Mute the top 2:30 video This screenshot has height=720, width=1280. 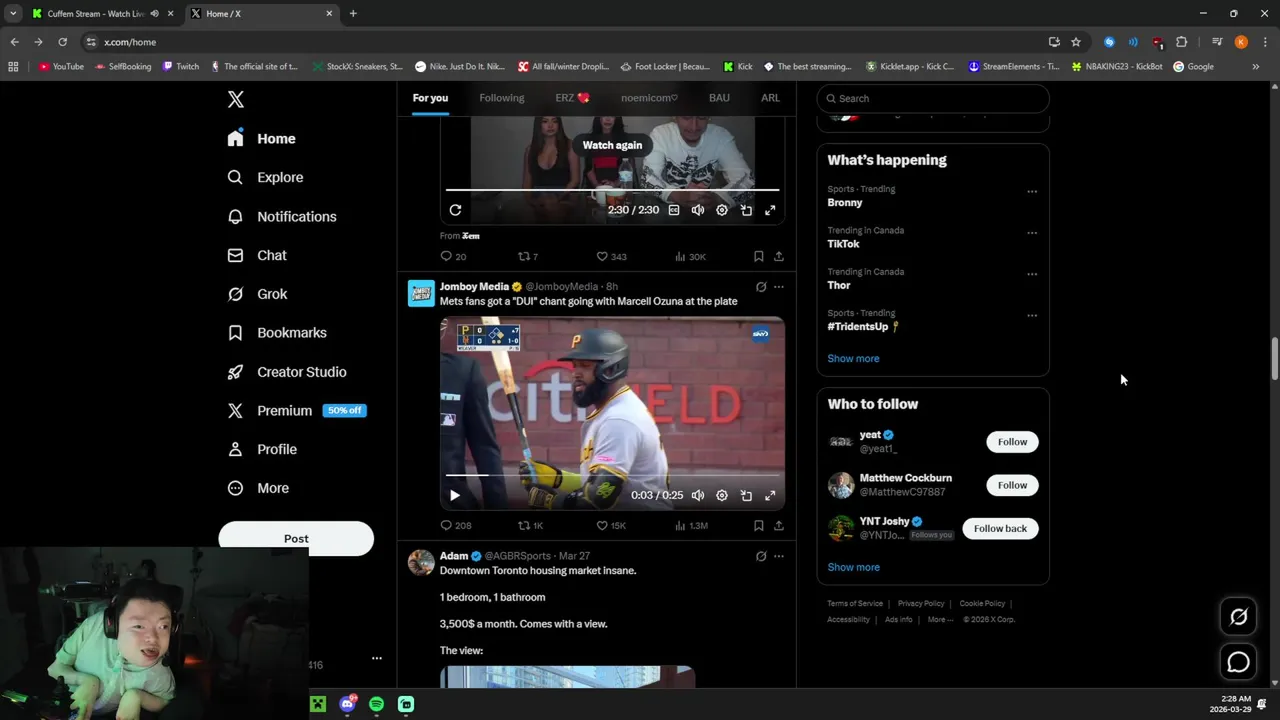click(697, 210)
